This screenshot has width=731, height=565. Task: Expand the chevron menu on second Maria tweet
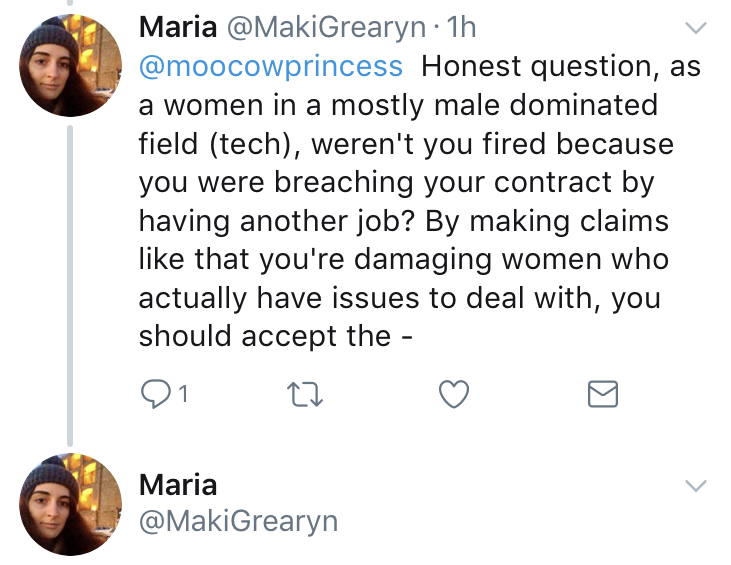click(692, 485)
